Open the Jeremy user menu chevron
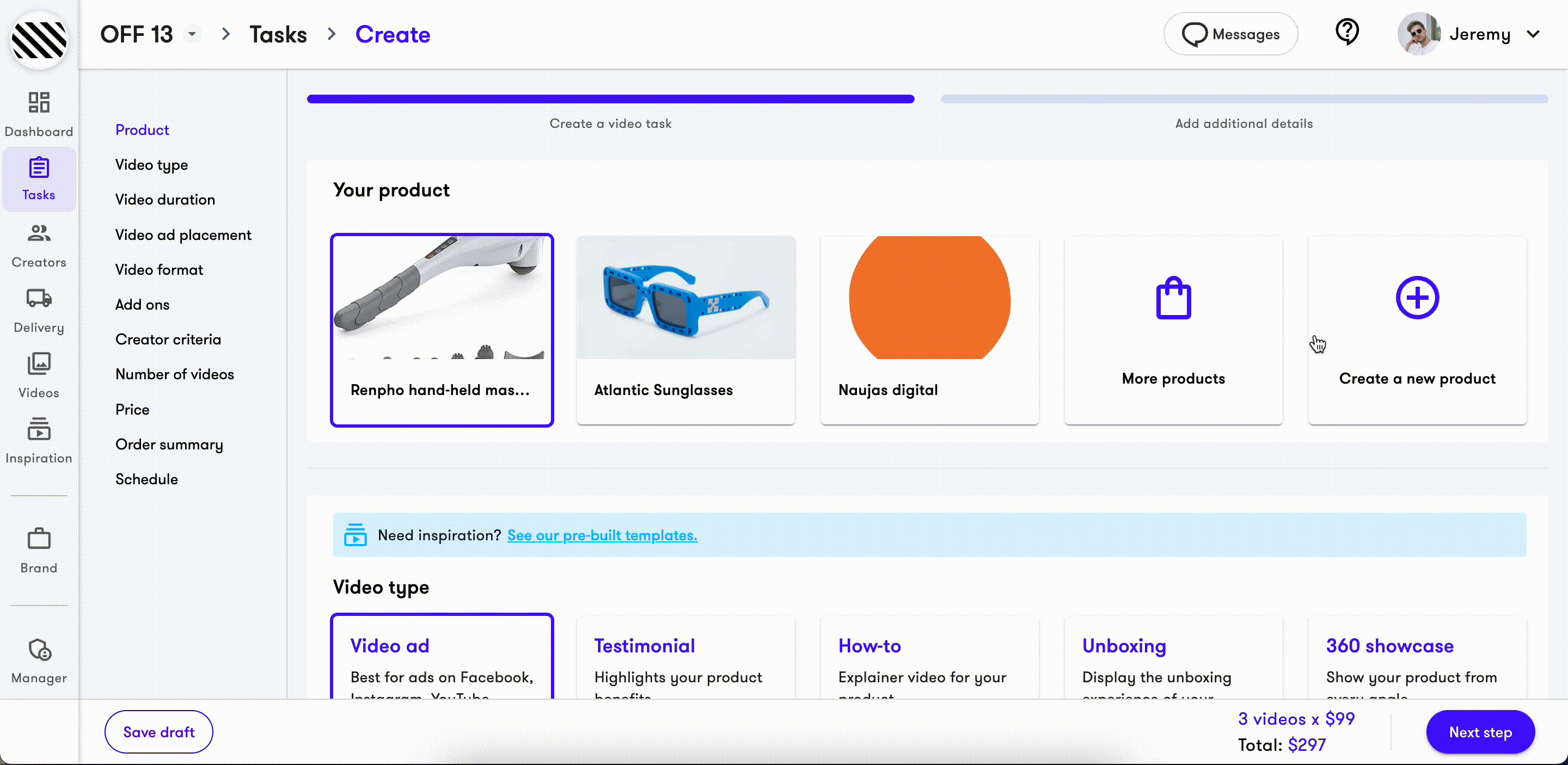Screen dimensions: 1568x765 click(x=1533, y=34)
